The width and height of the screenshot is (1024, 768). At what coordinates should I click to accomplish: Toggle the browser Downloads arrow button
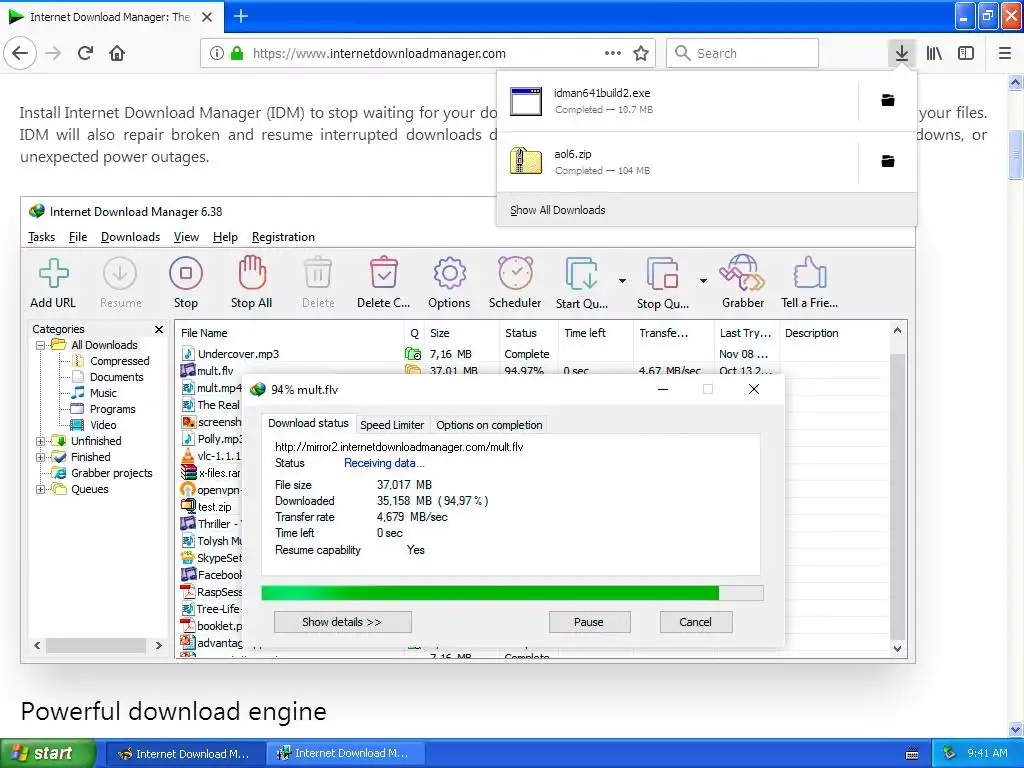pos(902,54)
